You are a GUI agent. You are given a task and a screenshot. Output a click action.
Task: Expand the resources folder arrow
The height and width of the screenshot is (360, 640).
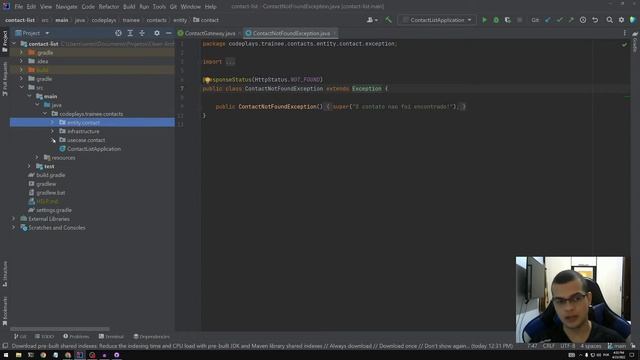click(37, 158)
